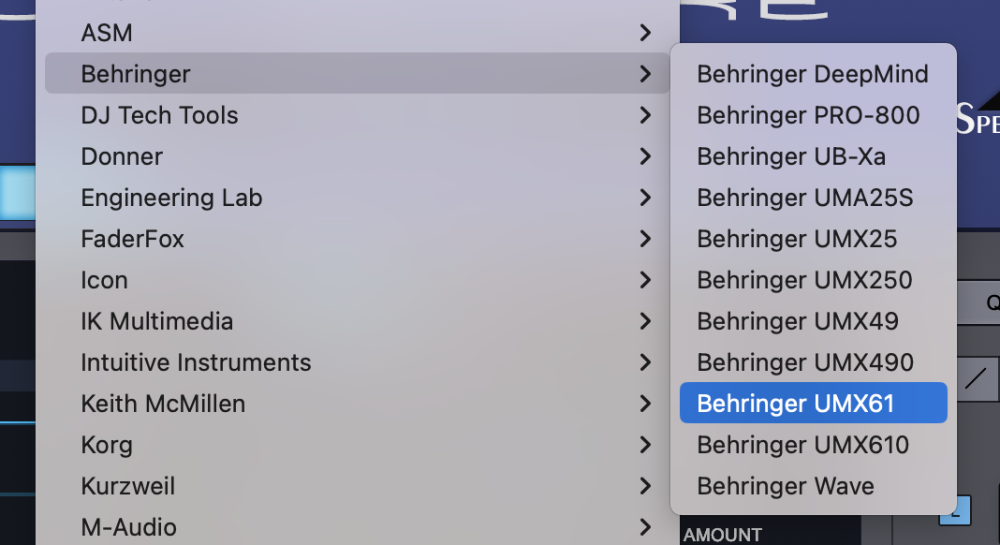
Task: Click the diagonal line icon button
Action: click(977, 379)
